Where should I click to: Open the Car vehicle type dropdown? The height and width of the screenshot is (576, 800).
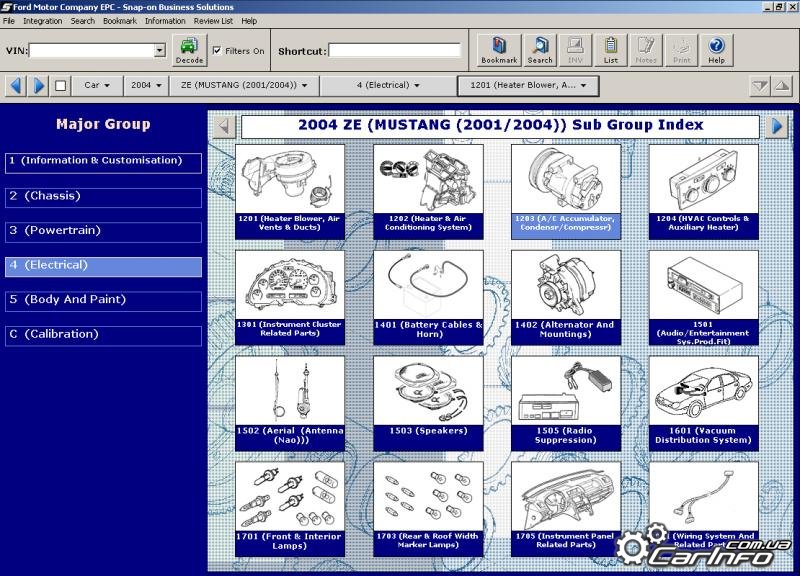pos(97,85)
